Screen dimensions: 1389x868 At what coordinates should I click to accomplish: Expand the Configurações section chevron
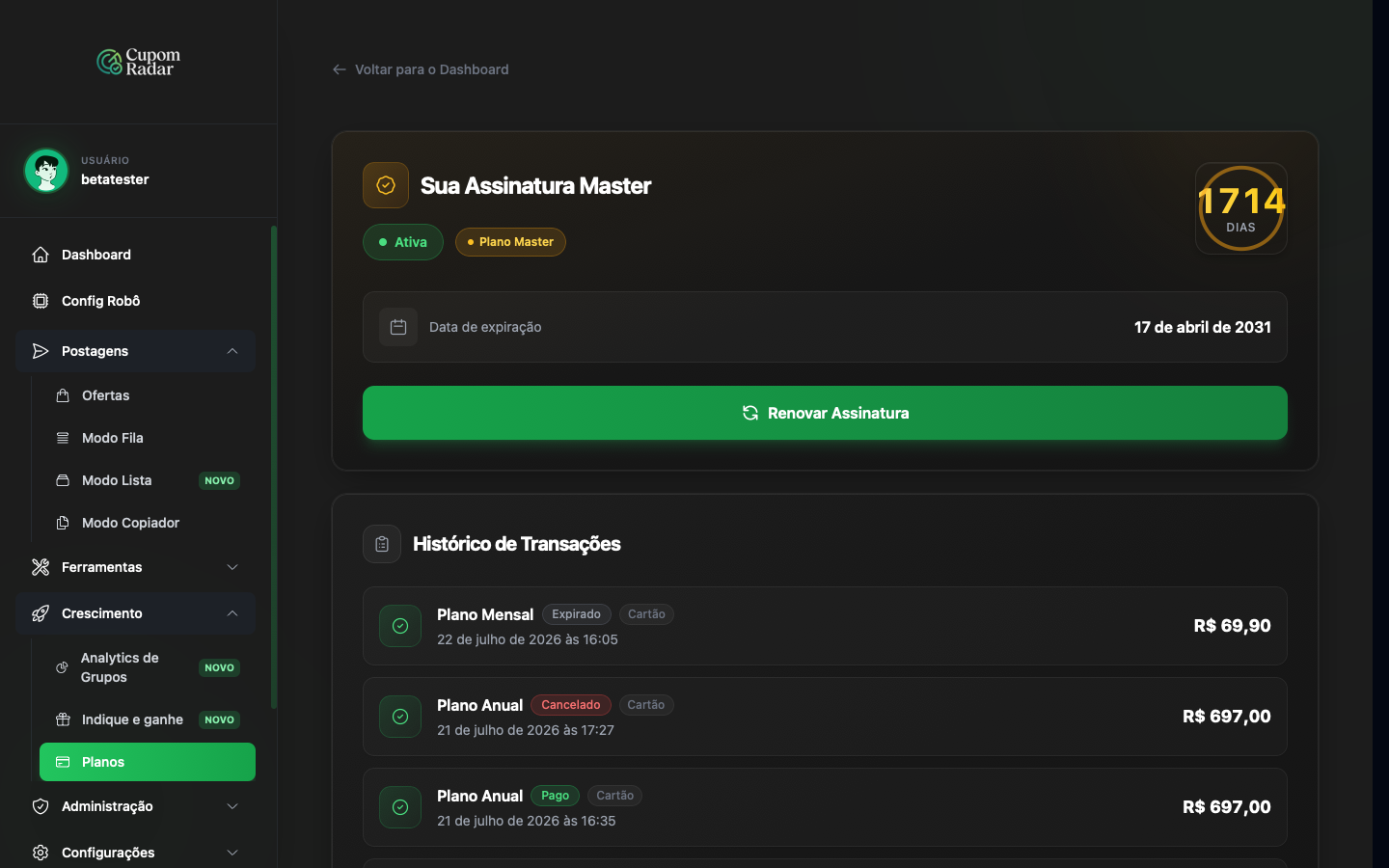tap(232, 853)
